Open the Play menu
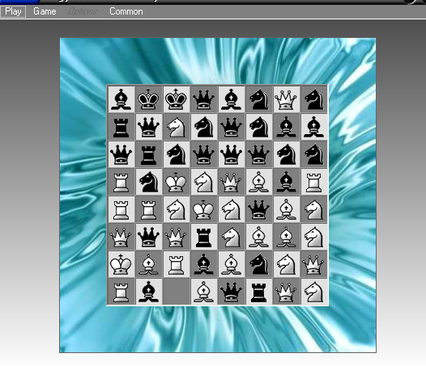426x366 pixels. point(13,12)
